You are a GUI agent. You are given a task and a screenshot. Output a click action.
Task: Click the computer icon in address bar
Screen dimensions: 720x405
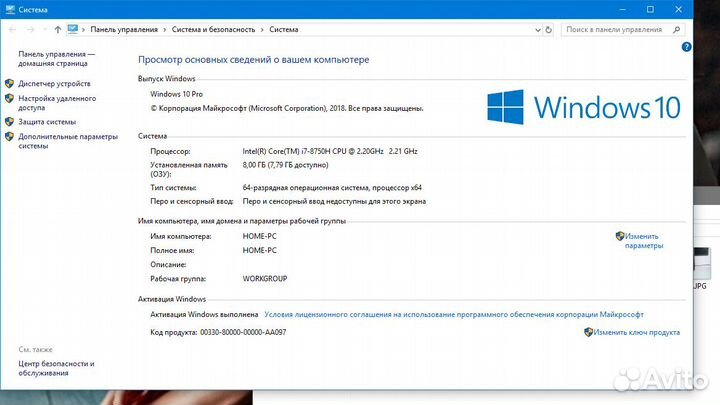73,29
